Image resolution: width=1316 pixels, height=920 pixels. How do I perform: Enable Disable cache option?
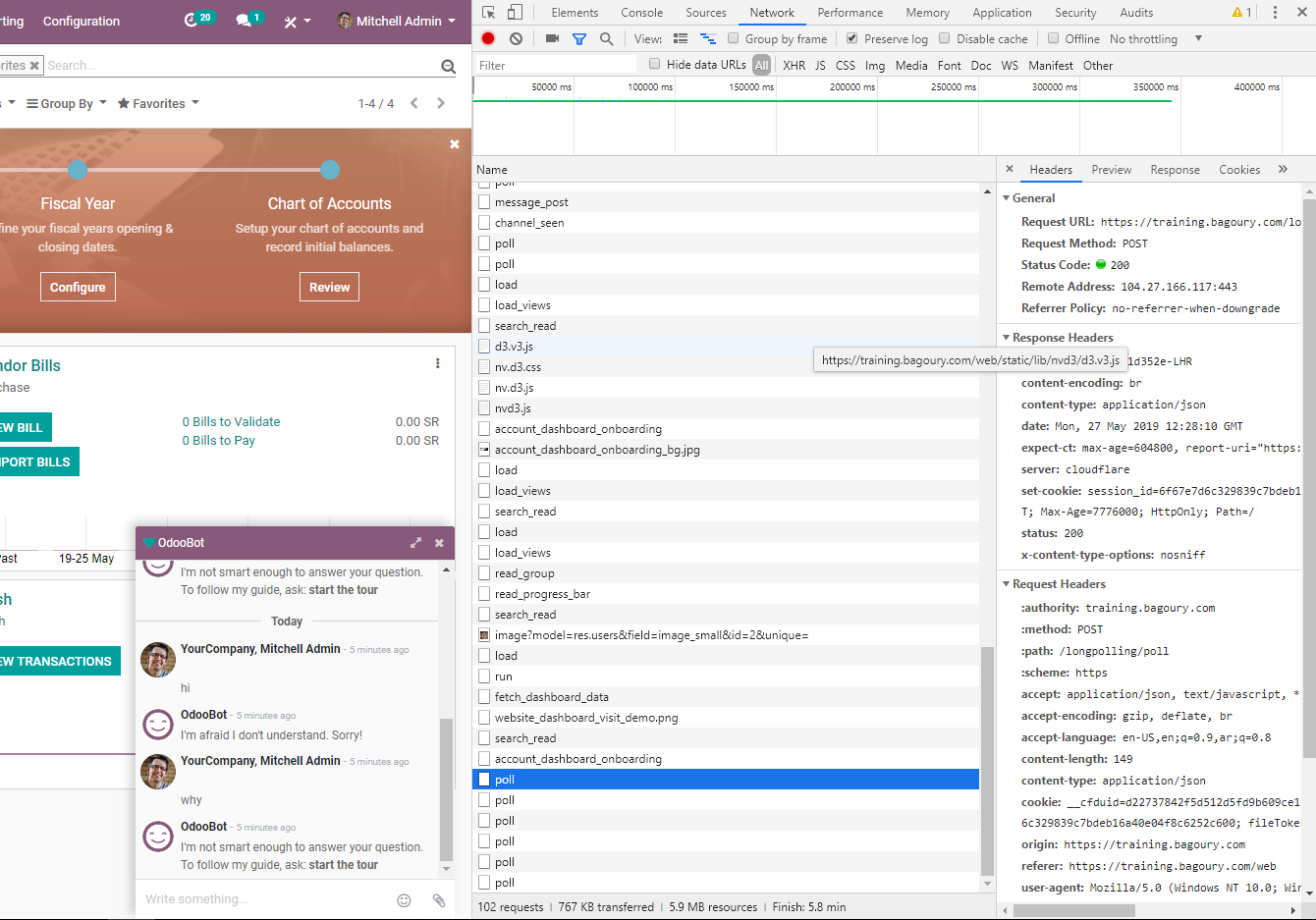[943, 38]
